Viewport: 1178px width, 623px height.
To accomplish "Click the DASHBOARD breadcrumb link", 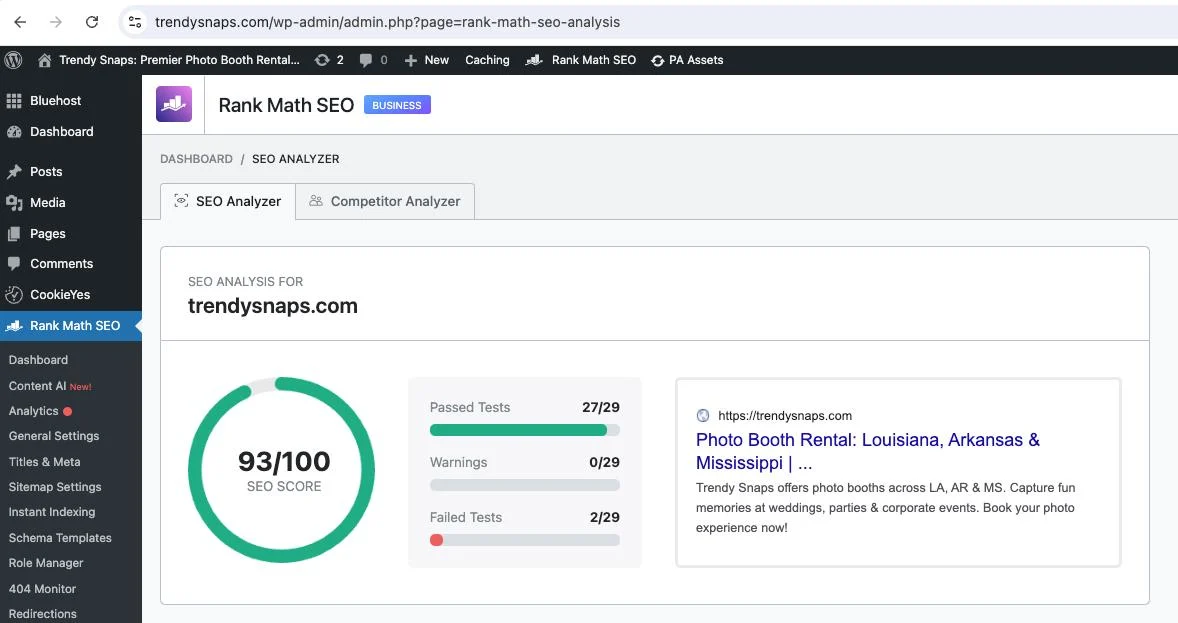I will (196, 159).
